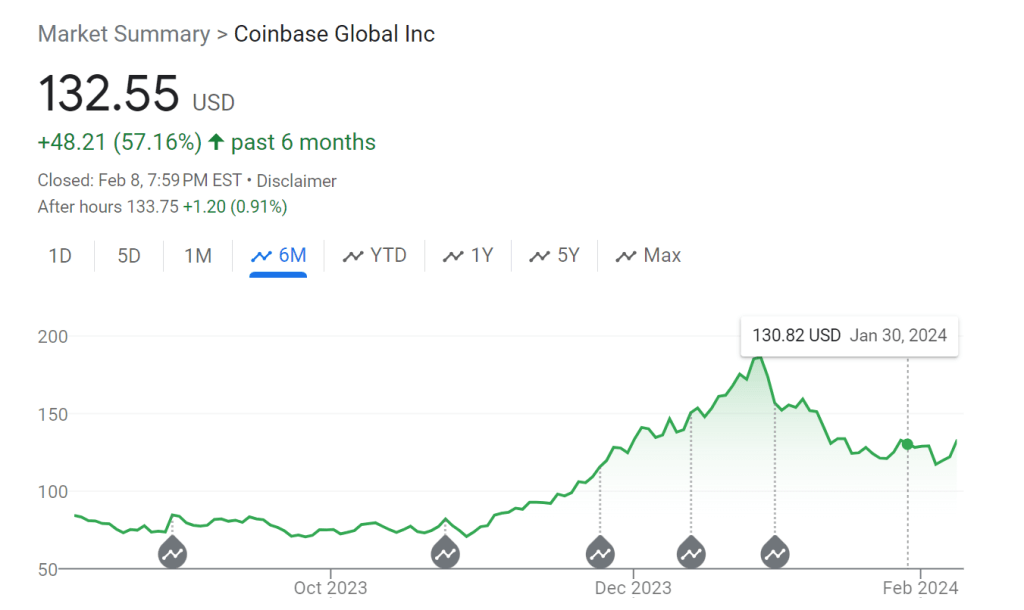The height and width of the screenshot is (610, 1024).
Task: Select the rightmost news marker below the peak
Action: pos(775,551)
